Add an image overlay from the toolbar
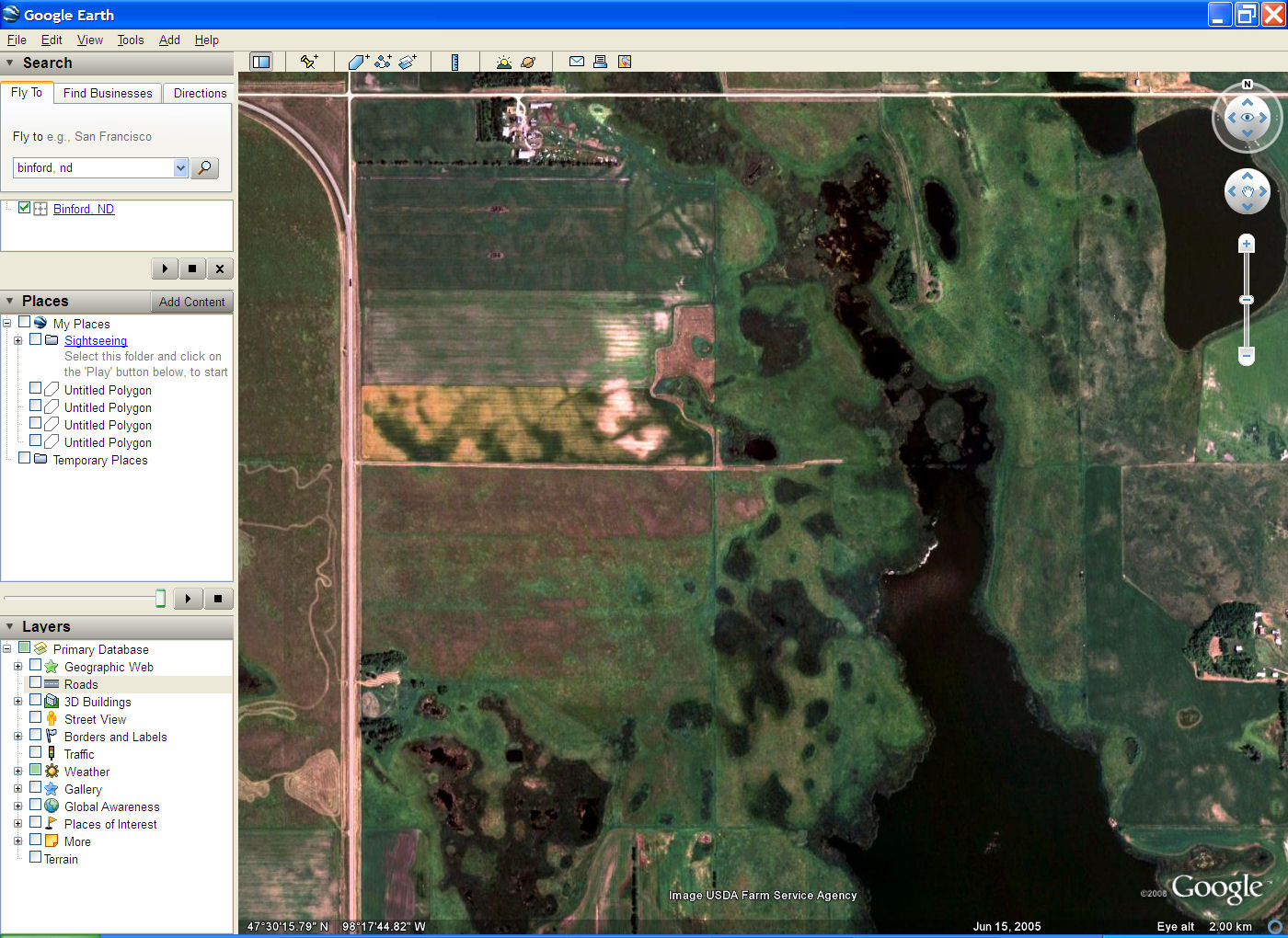Screen dimensions: 1288x938 click(408, 62)
